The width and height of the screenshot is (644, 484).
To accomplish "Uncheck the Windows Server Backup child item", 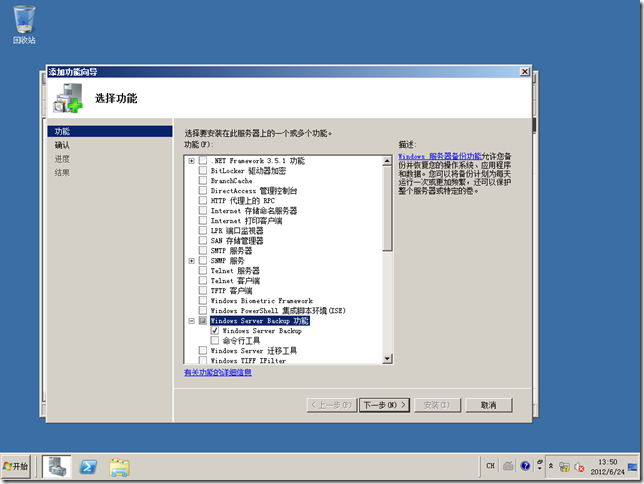I will coord(214,330).
